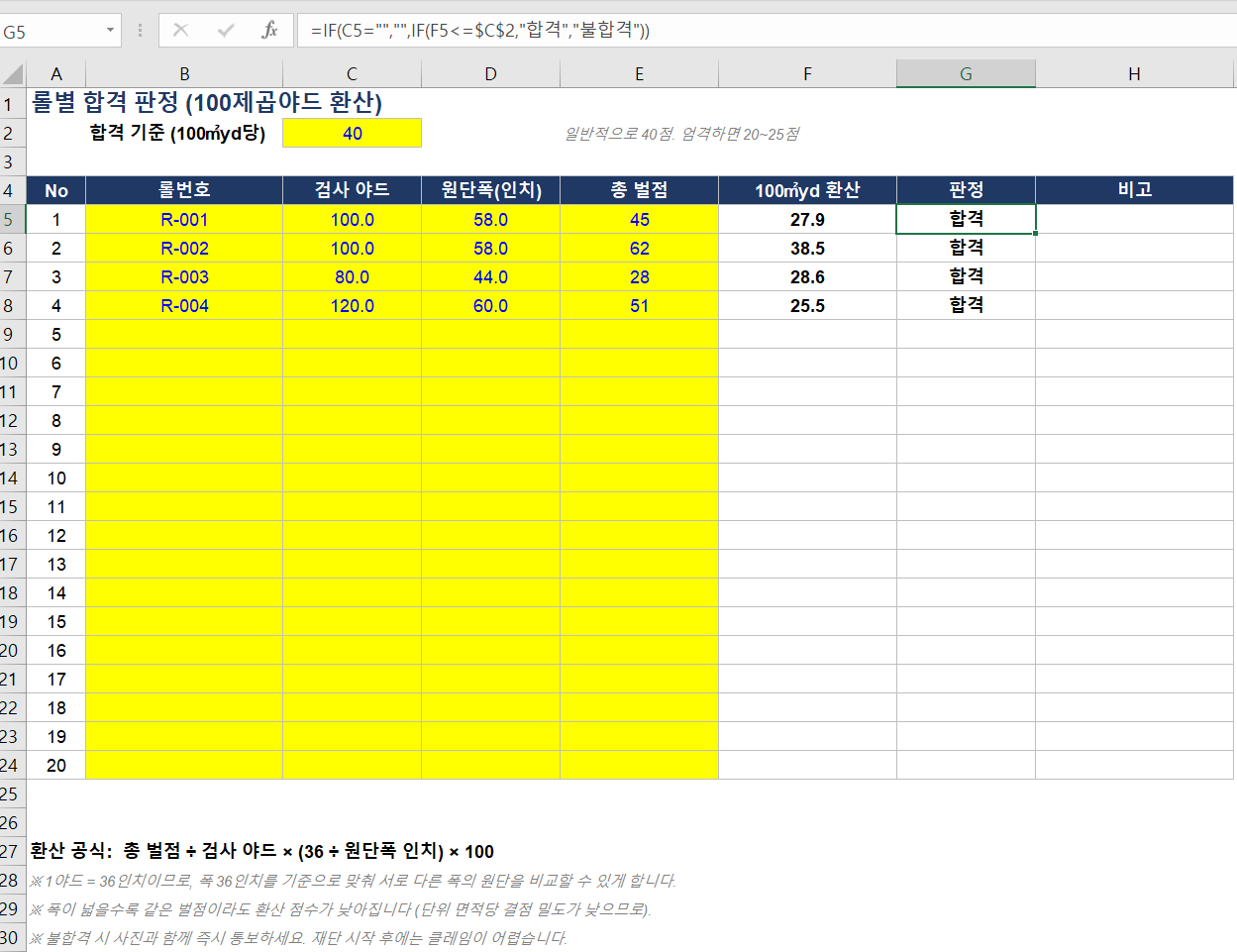Click the Enter checkmark formula bar icon
Screen dimensions: 1237x952
226,30
